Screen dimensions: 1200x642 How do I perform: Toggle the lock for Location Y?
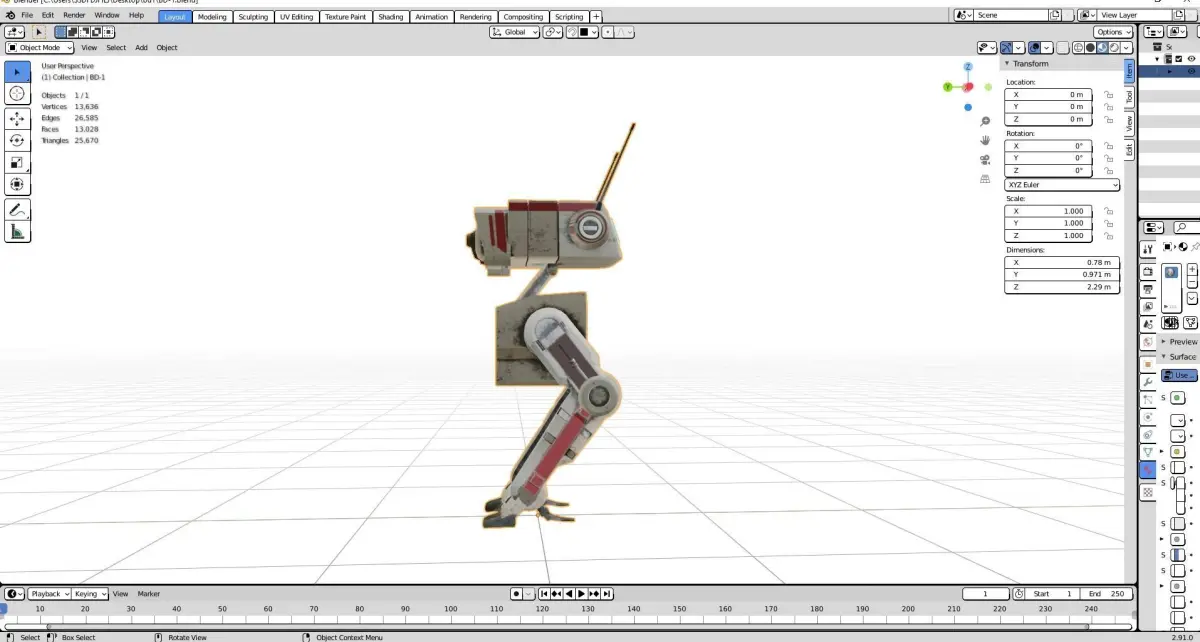coord(1108,106)
